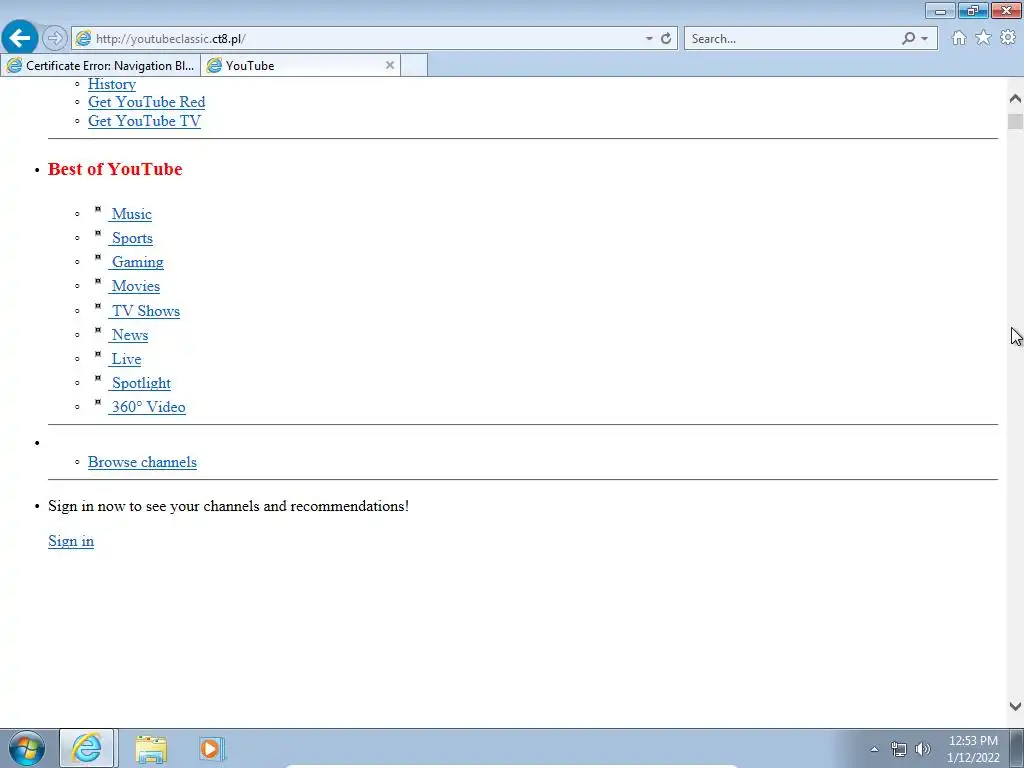Image resolution: width=1024 pixels, height=768 pixels.
Task: Open a new blank tab
Action: (414, 65)
